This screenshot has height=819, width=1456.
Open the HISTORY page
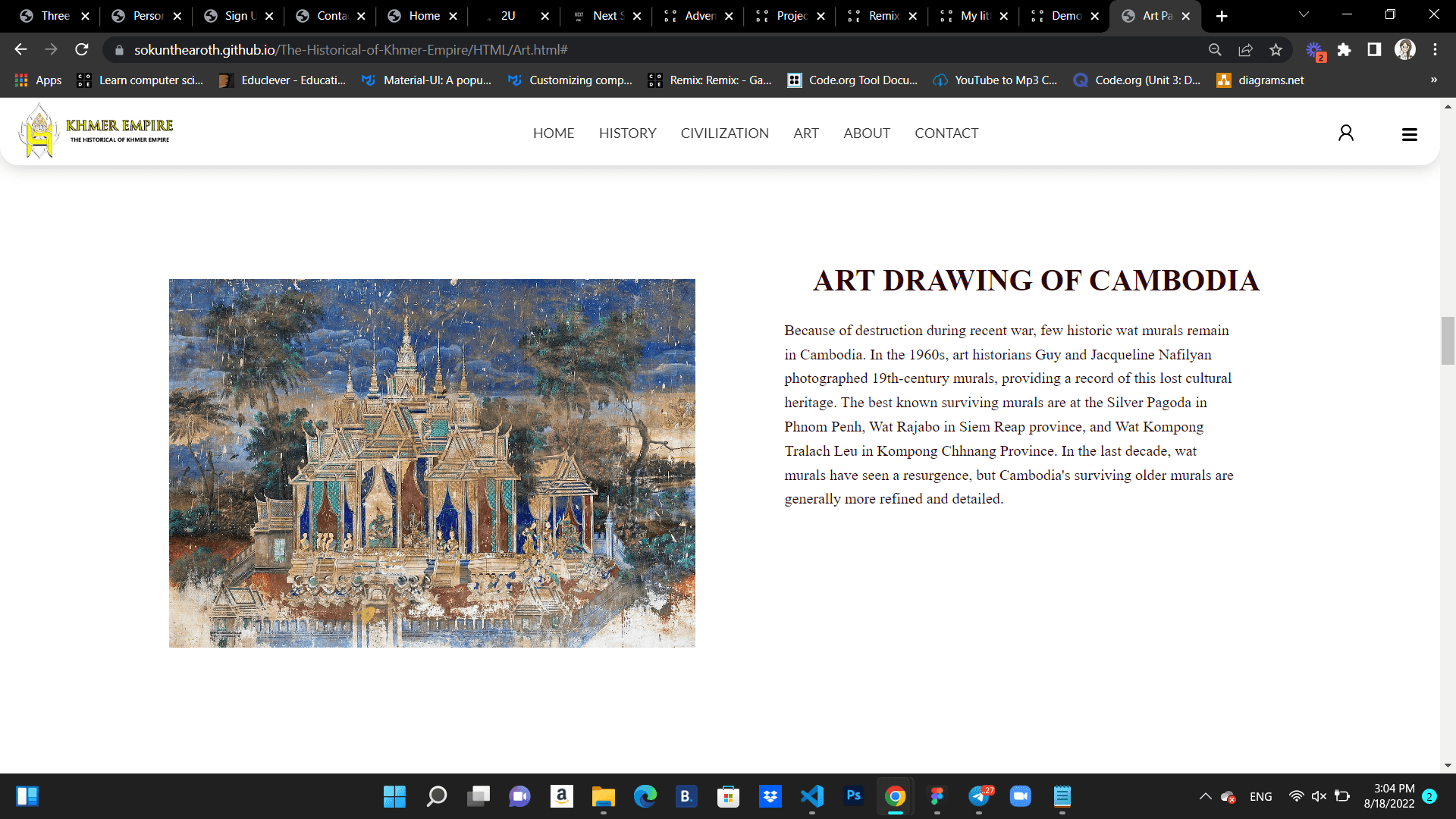tap(627, 133)
